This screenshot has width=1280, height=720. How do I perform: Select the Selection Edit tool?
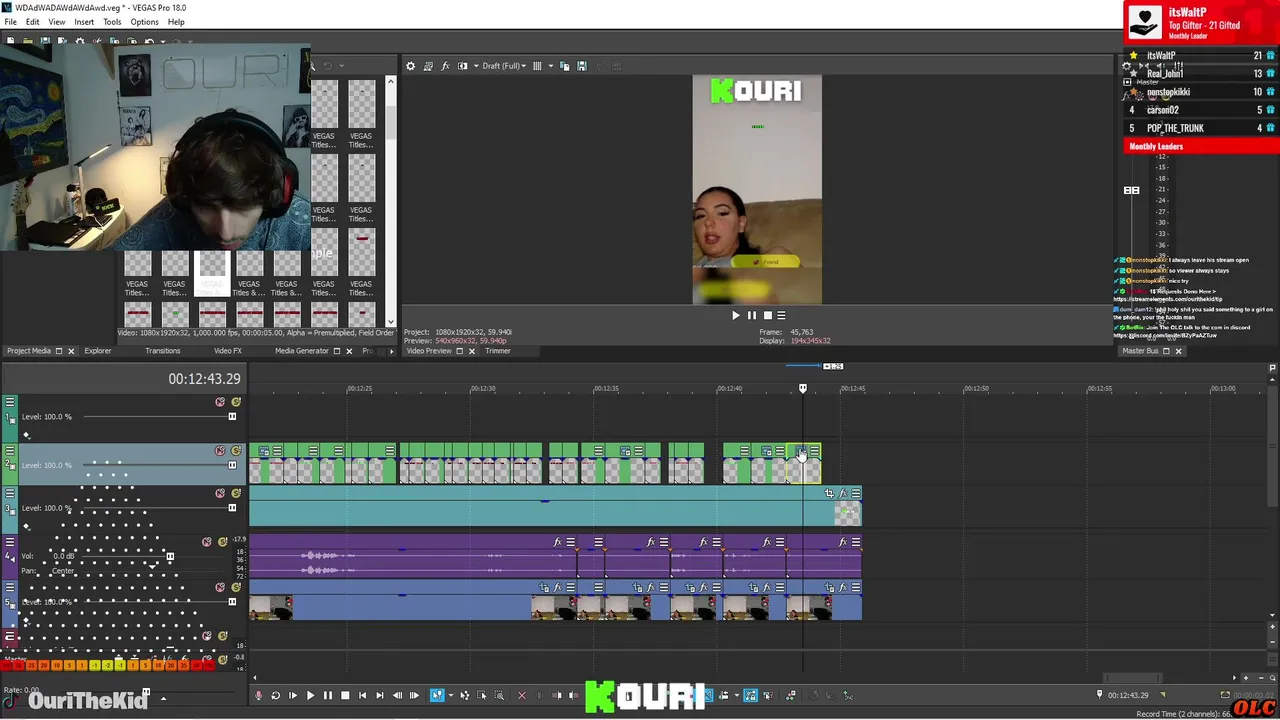coord(481,695)
